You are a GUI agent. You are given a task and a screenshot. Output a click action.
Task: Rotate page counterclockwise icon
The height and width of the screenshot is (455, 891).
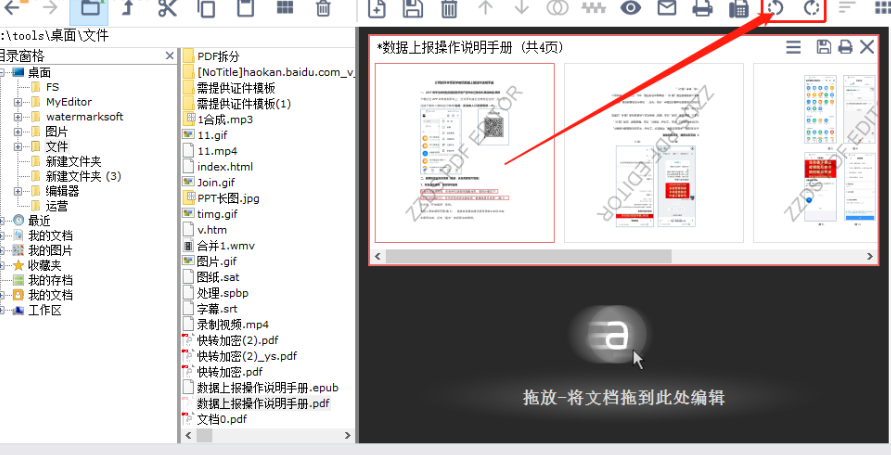tap(776, 8)
